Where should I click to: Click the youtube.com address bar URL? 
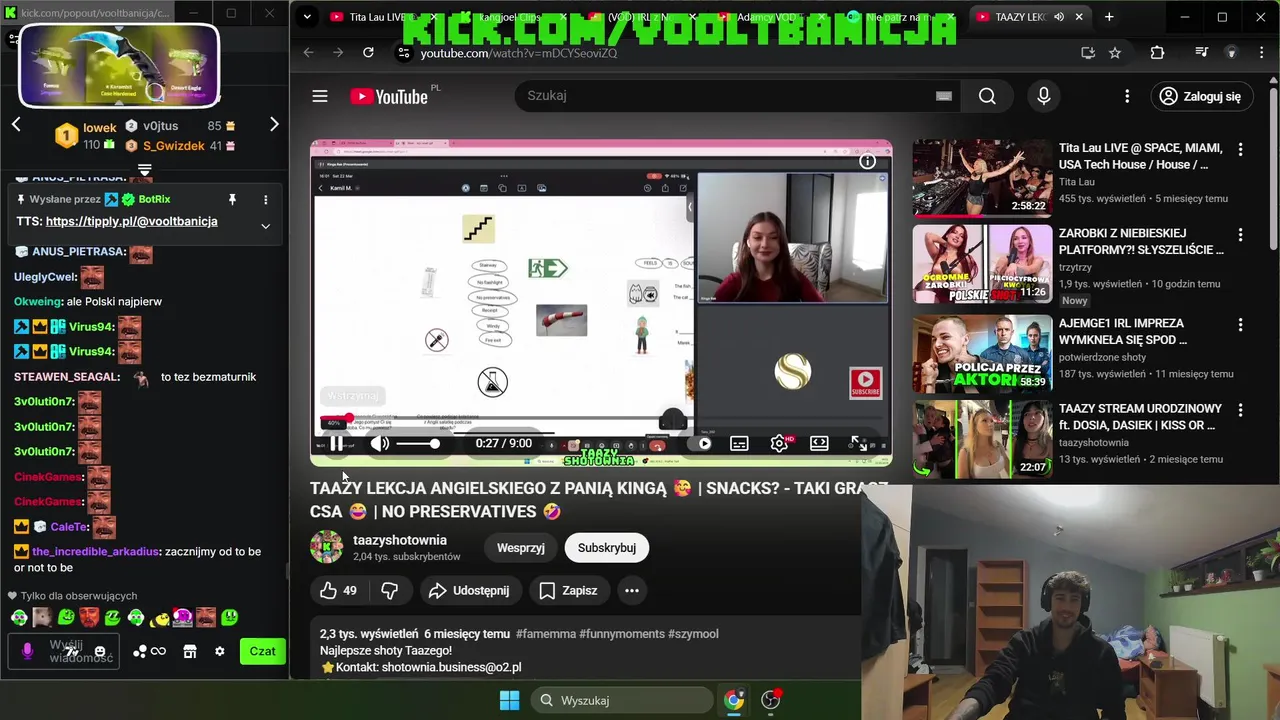518,53
